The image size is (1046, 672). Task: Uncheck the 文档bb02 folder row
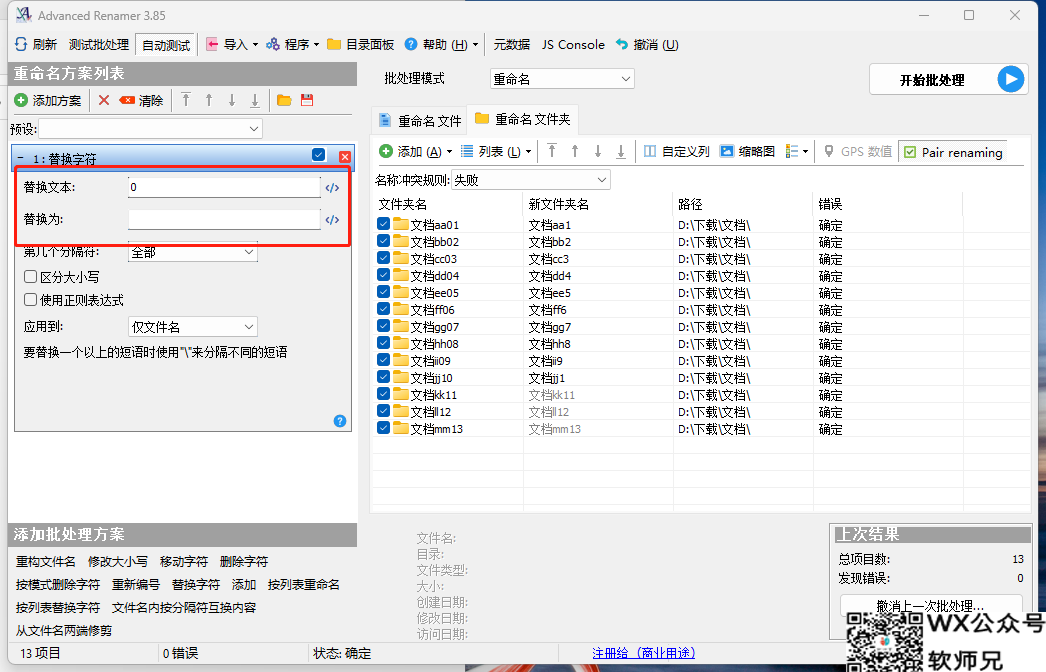click(x=384, y=241)
